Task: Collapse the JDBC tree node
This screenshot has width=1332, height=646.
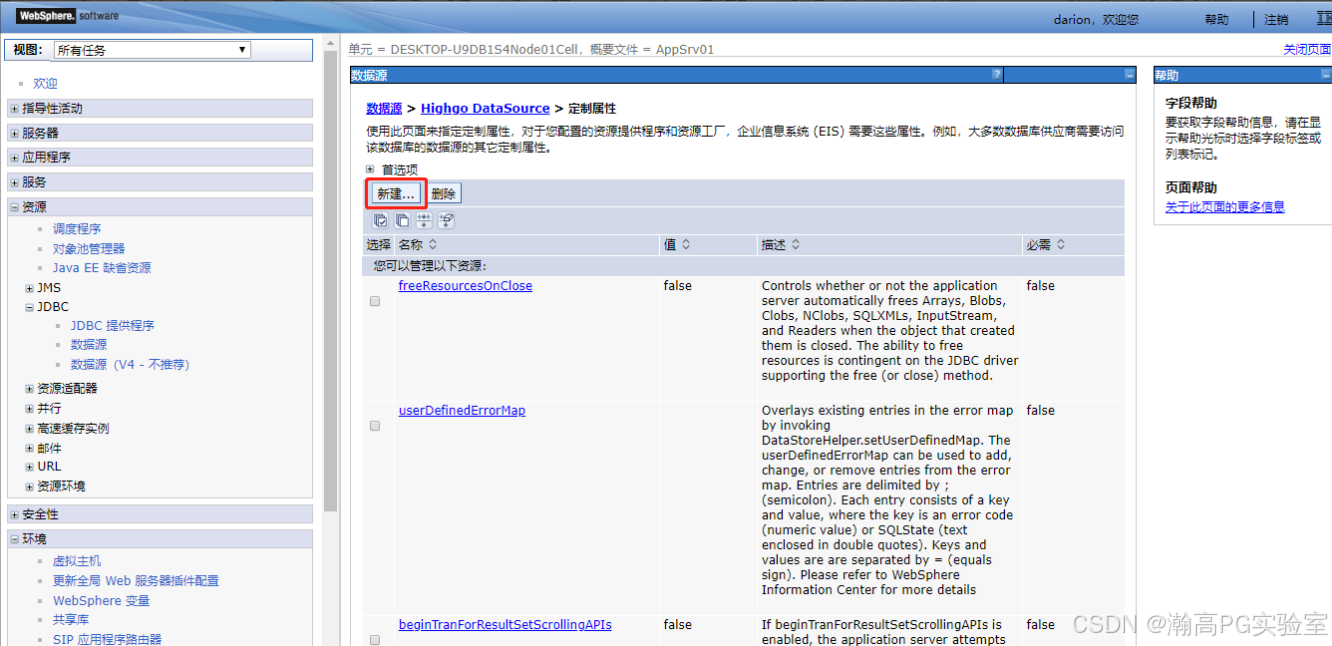Action: [x=29, y=307]
